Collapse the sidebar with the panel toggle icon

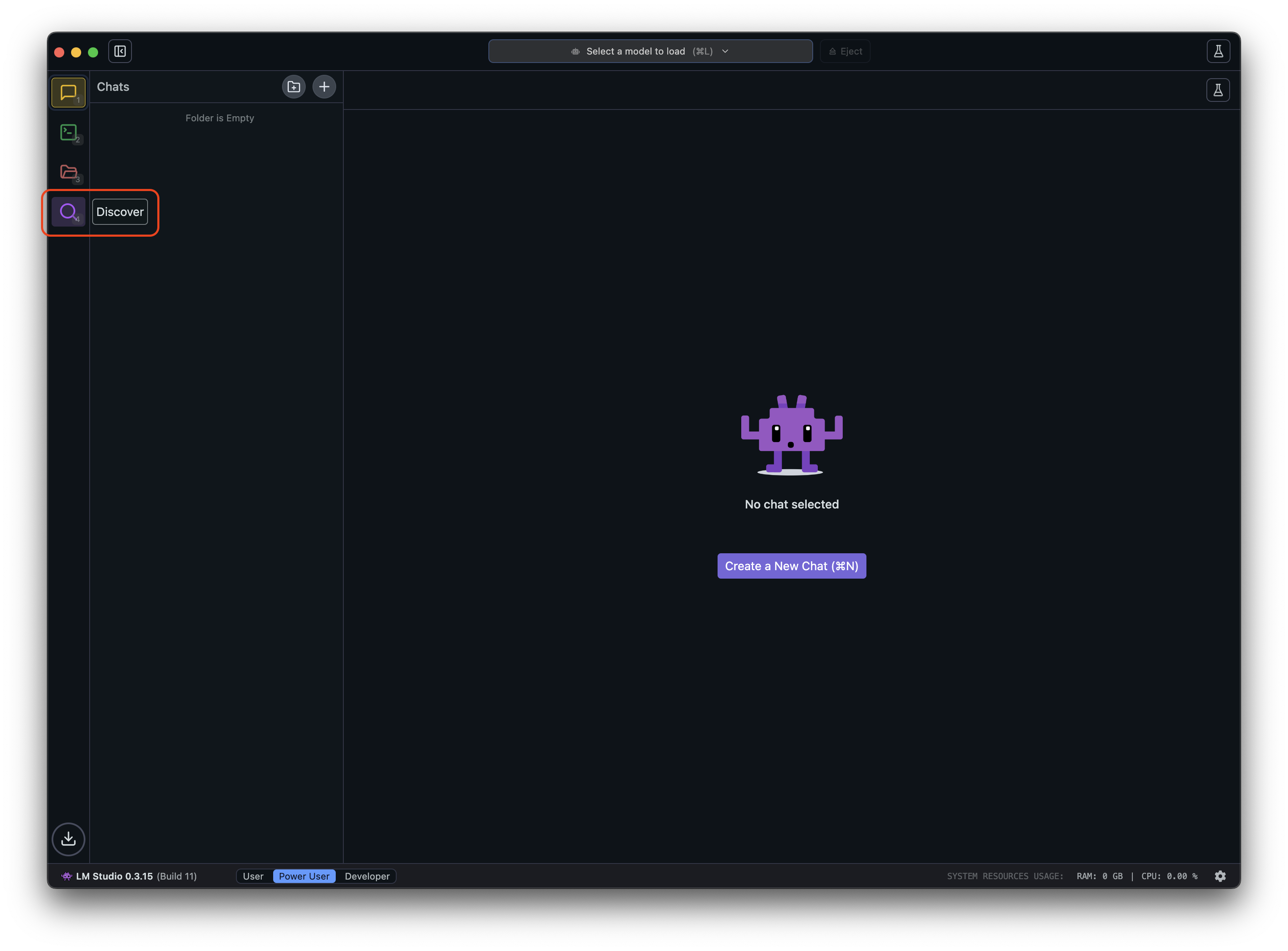click(120, 51)
